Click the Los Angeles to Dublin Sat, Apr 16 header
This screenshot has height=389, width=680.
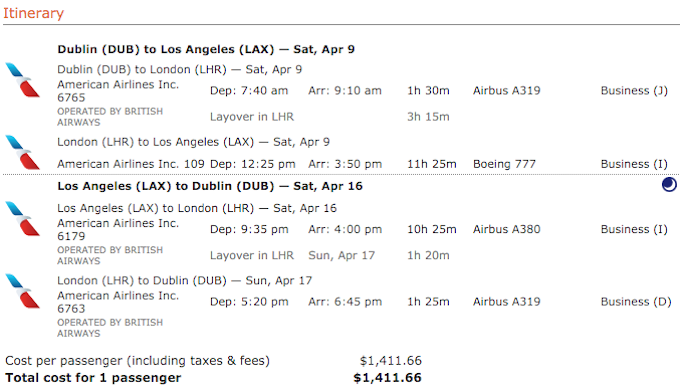coord(210,186)
